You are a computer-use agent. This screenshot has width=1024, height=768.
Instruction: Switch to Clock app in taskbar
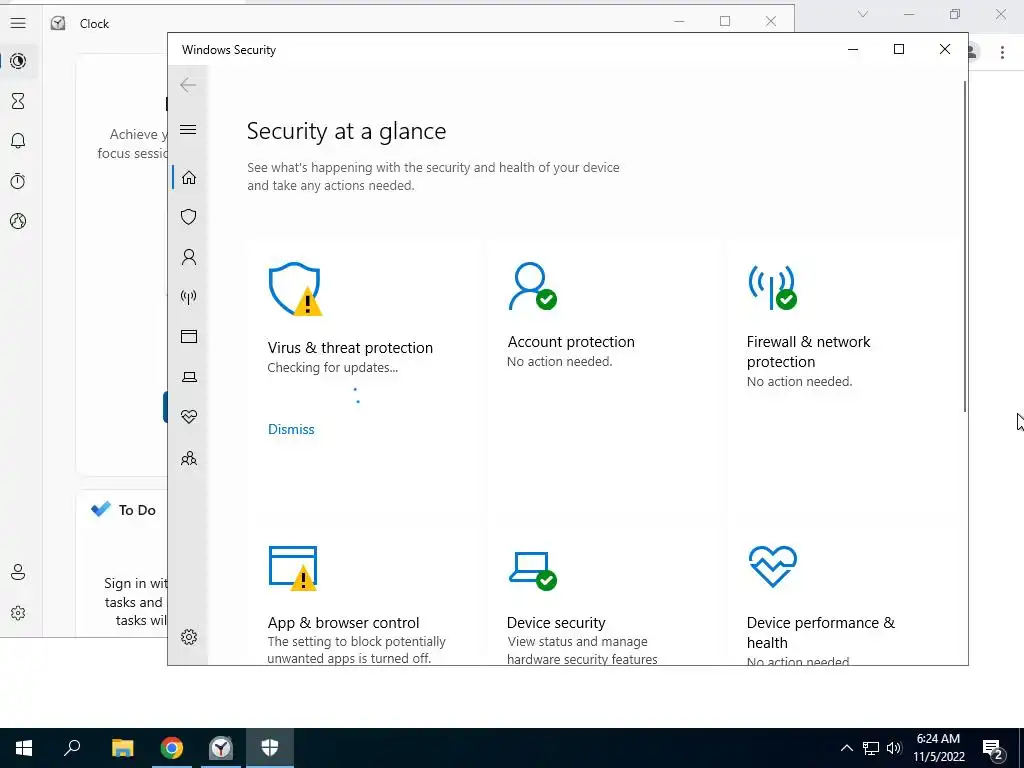point(221,748)
